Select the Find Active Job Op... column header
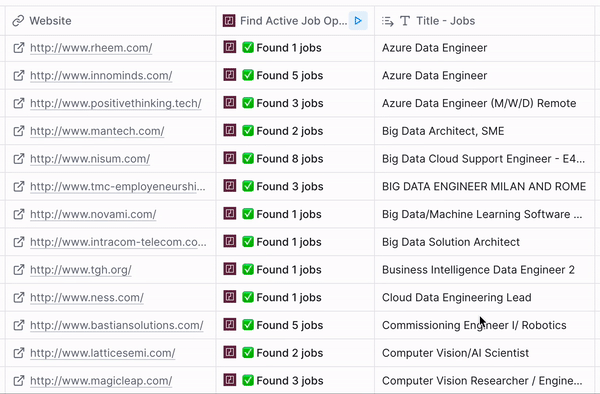The image size is (600, 394). pos(295,21)
